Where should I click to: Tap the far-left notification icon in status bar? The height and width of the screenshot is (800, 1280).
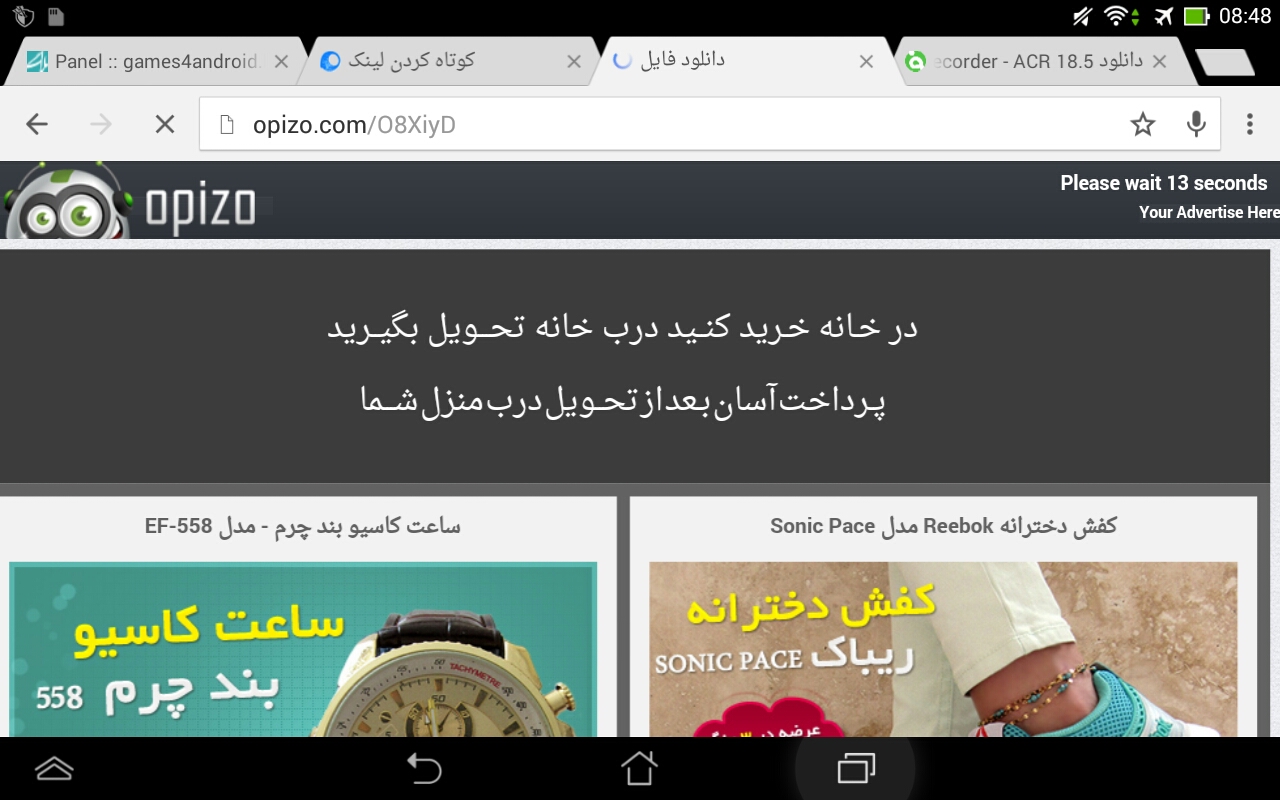coord(24,16)
